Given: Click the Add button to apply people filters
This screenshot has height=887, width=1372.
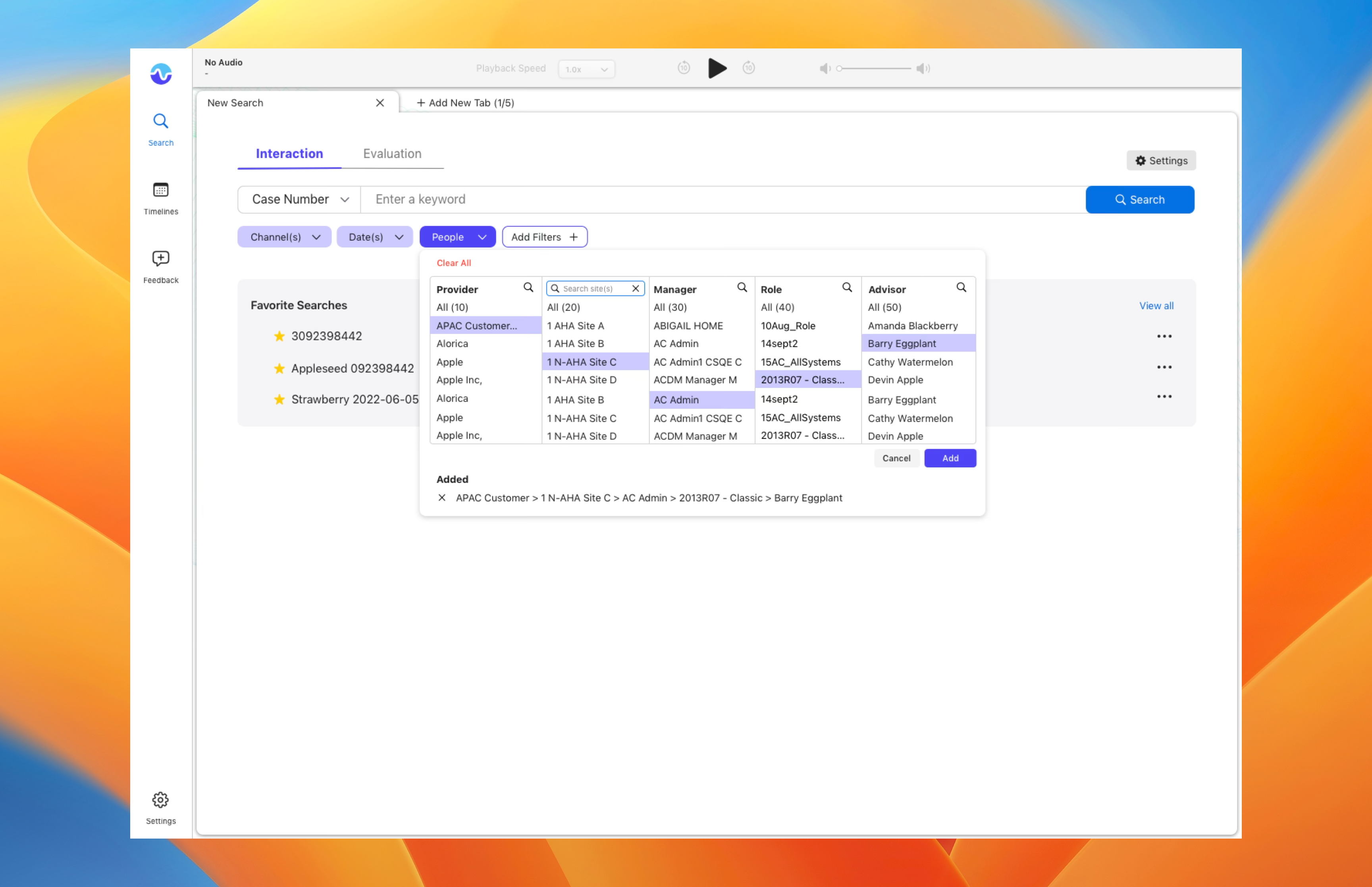Looking at the screenshot, I should 949,458.
